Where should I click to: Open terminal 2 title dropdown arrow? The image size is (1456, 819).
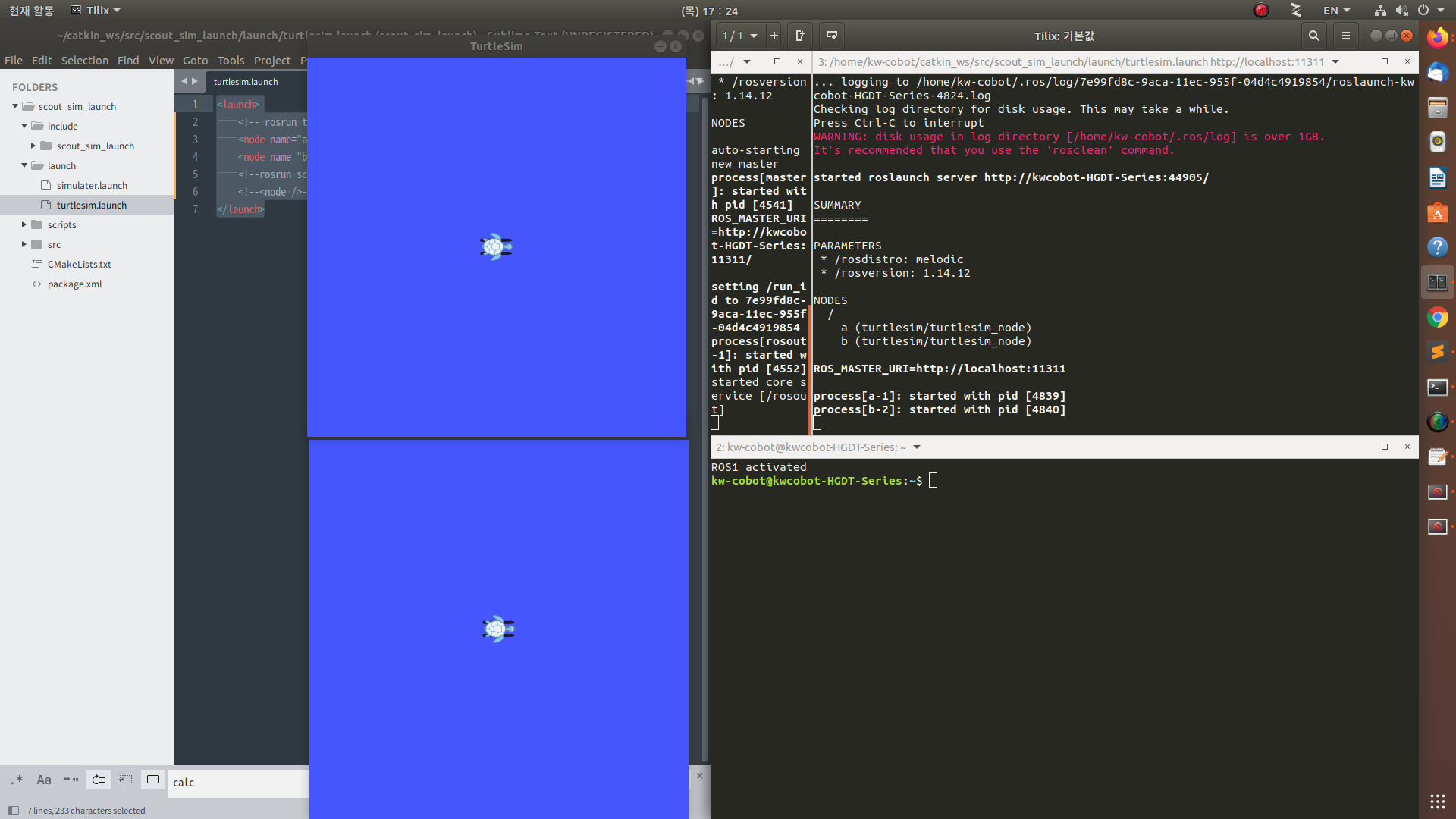coord(917,447)
